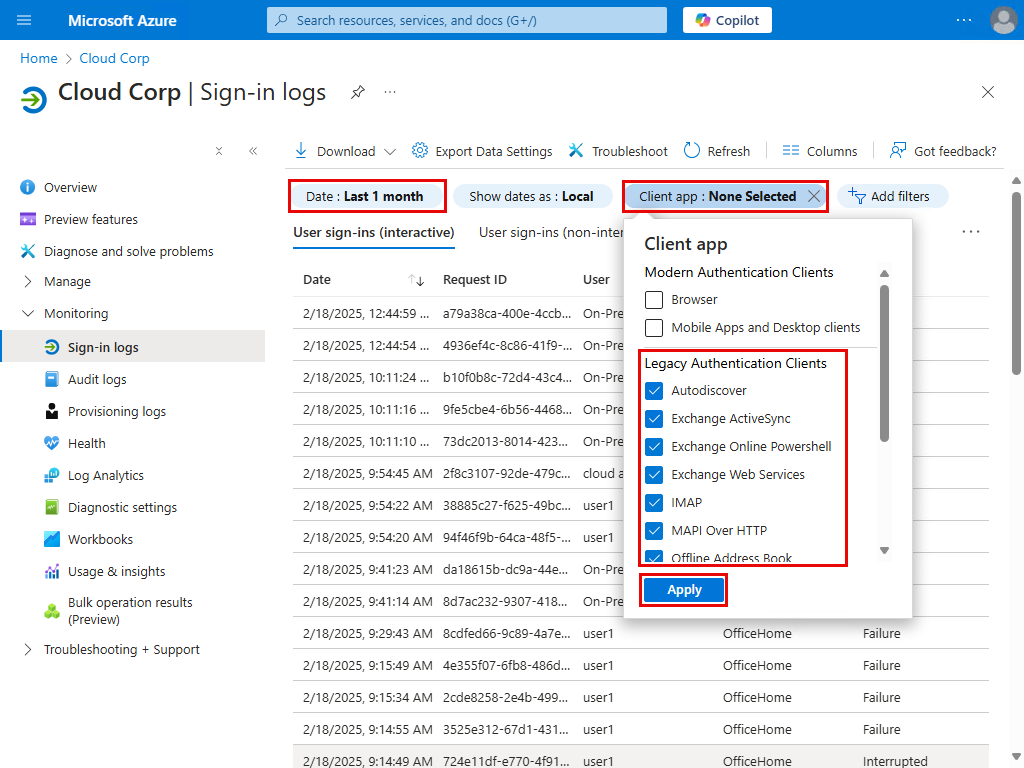Open the Show dates as: Local filter
Image resolution: width=1024 pixels, height=768 pixels.
[531, 196]
